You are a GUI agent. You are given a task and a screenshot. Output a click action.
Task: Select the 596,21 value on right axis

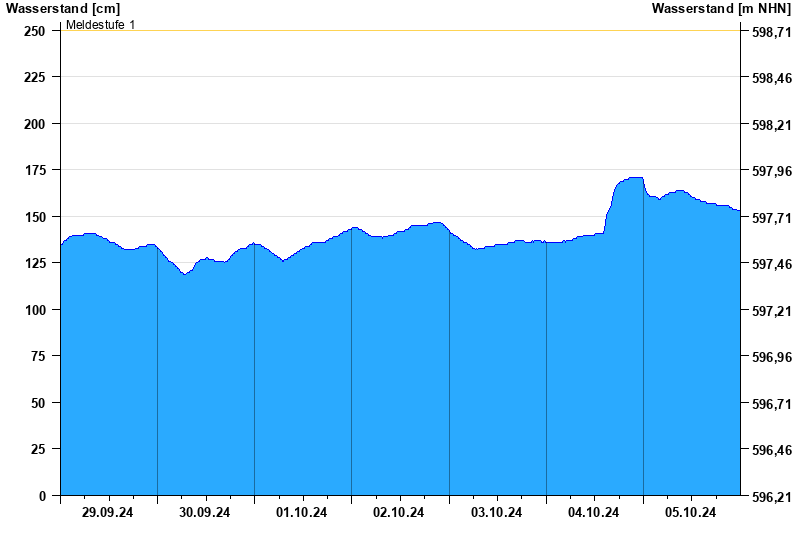click(x=771, y=497)
